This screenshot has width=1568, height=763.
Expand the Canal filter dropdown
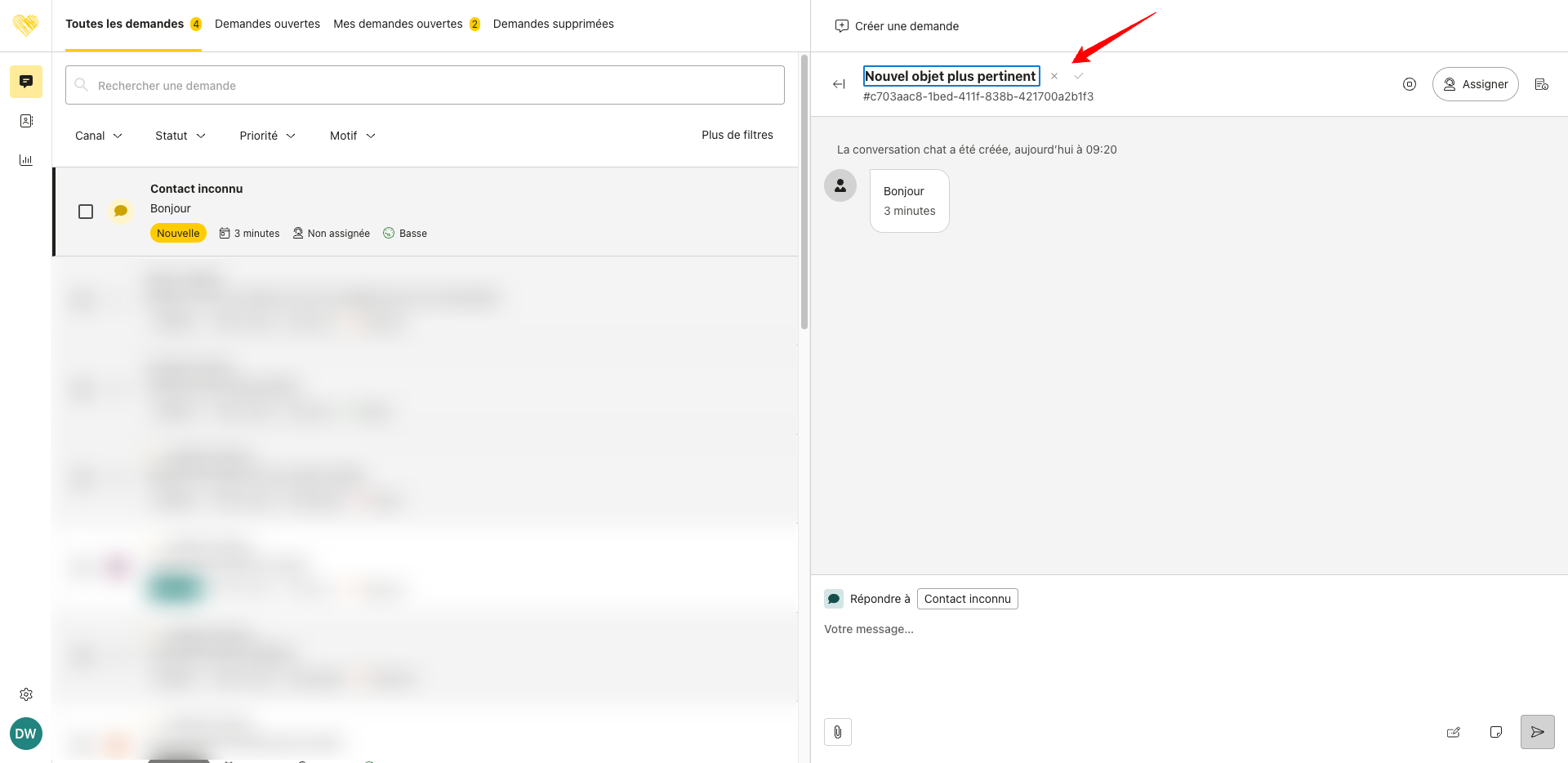point(99,136)
